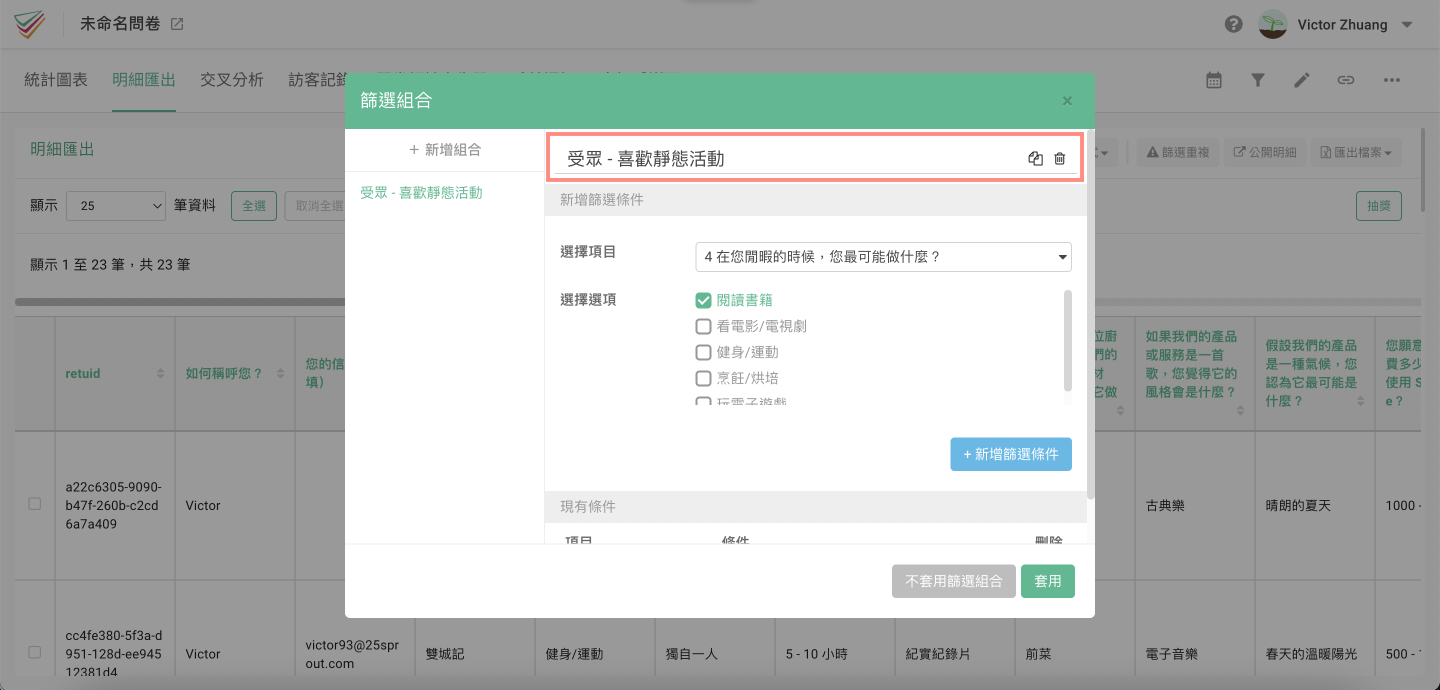
Task: Uncheck the 閱讀書籍 option
Action: click(x=703, y=300)
